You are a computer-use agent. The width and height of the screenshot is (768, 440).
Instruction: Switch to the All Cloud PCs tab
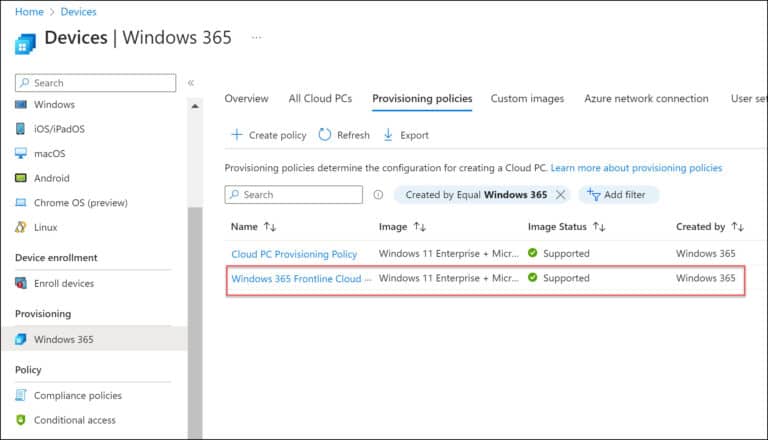[x=320, y=98]
